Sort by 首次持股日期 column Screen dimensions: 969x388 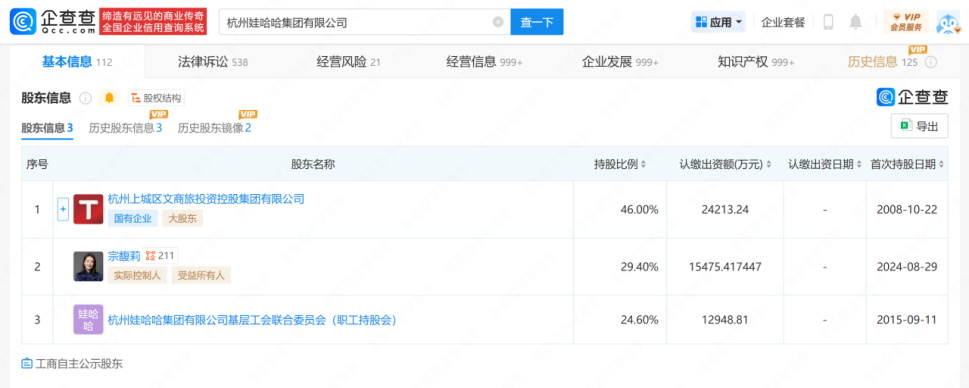pos(907,164)
